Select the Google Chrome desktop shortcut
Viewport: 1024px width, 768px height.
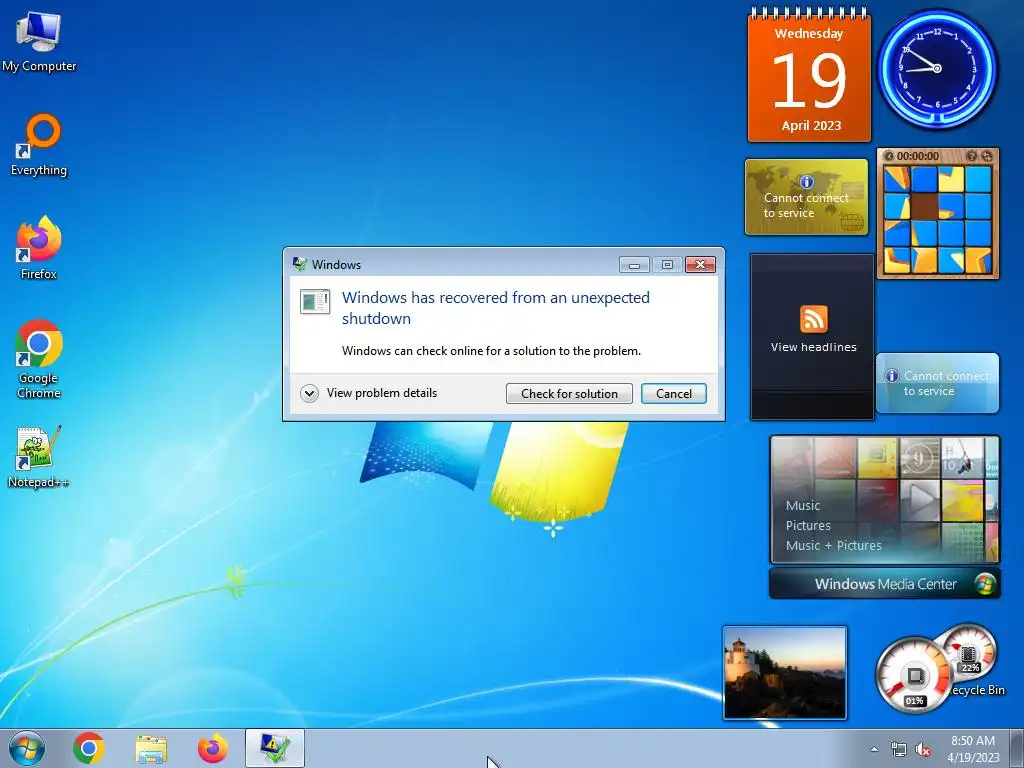(x=39, y=359)
